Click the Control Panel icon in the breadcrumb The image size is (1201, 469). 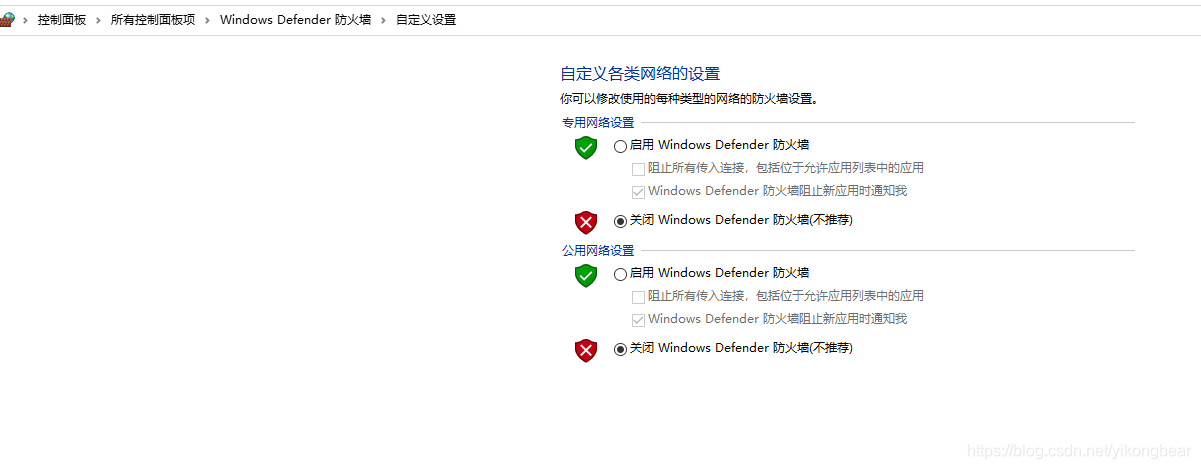coord(6,19)
